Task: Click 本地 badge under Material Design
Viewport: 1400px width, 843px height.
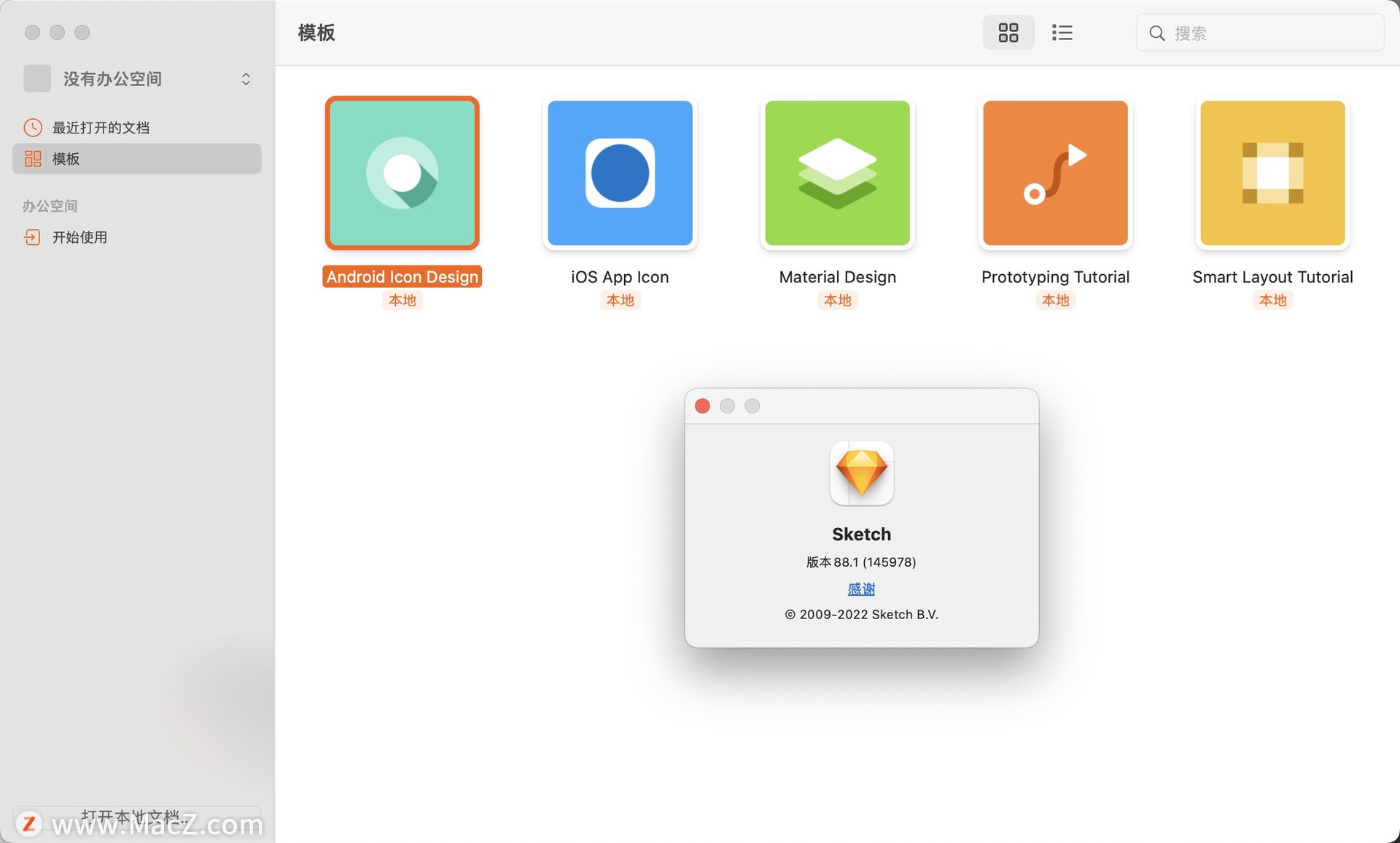Action: 837,300
